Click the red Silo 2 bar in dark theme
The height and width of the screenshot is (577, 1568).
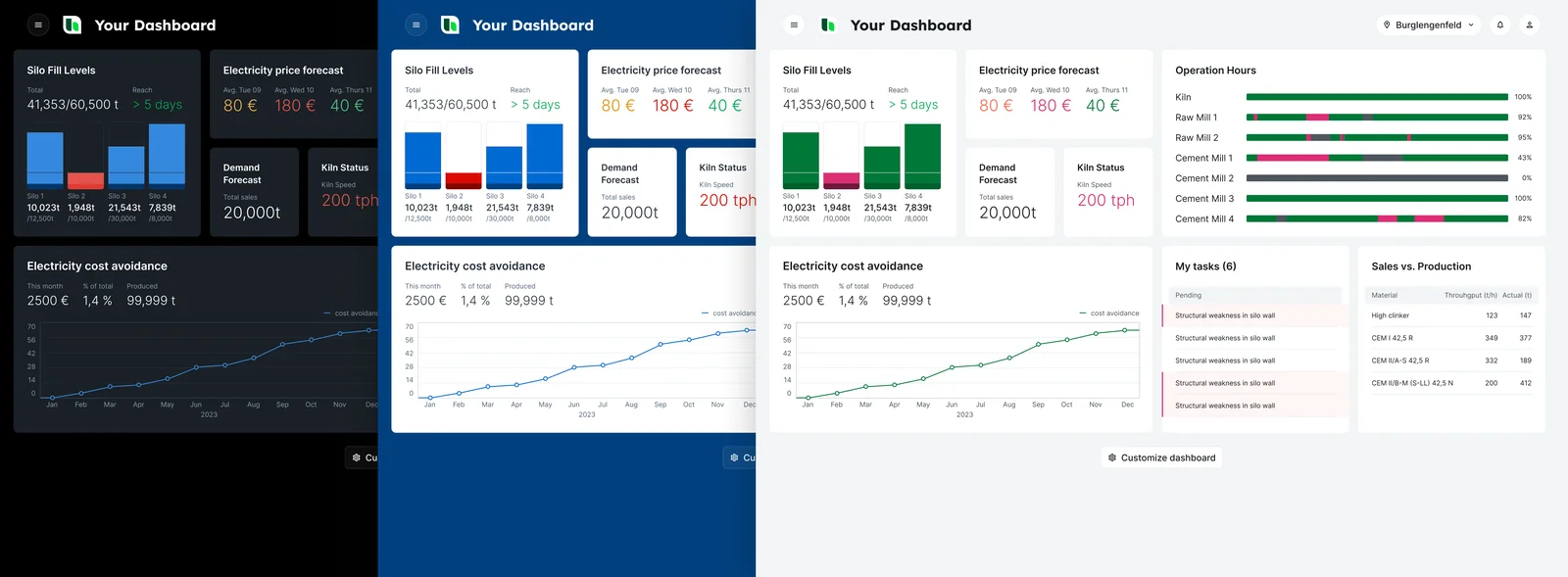[x=85, y=180]
